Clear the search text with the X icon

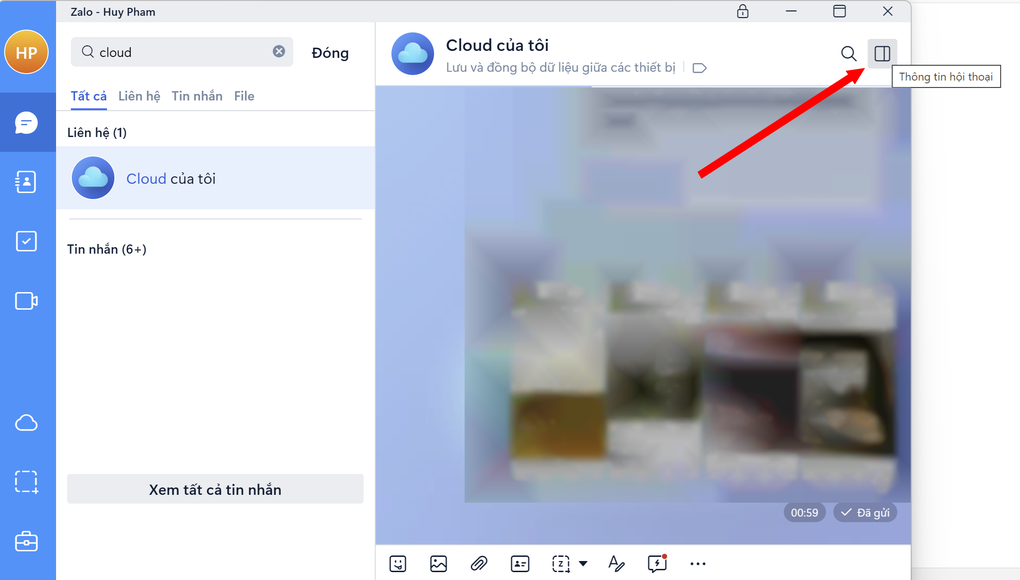pyautogui.click(x=279, y=51)
